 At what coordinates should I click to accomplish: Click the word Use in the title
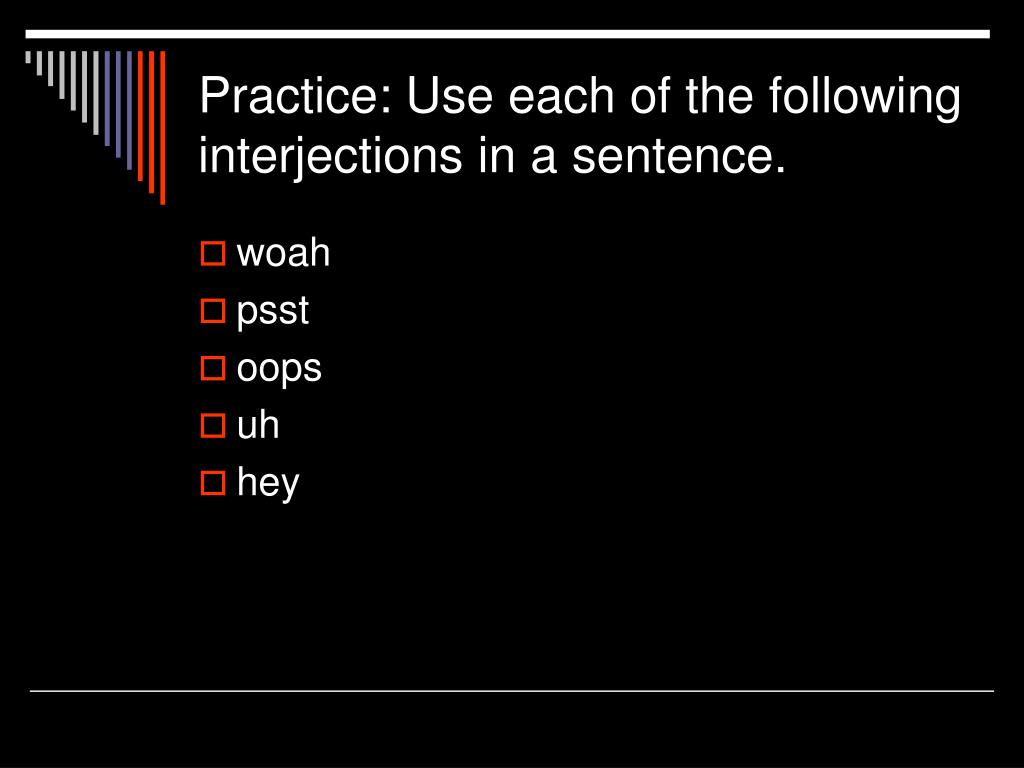point(449,95)
